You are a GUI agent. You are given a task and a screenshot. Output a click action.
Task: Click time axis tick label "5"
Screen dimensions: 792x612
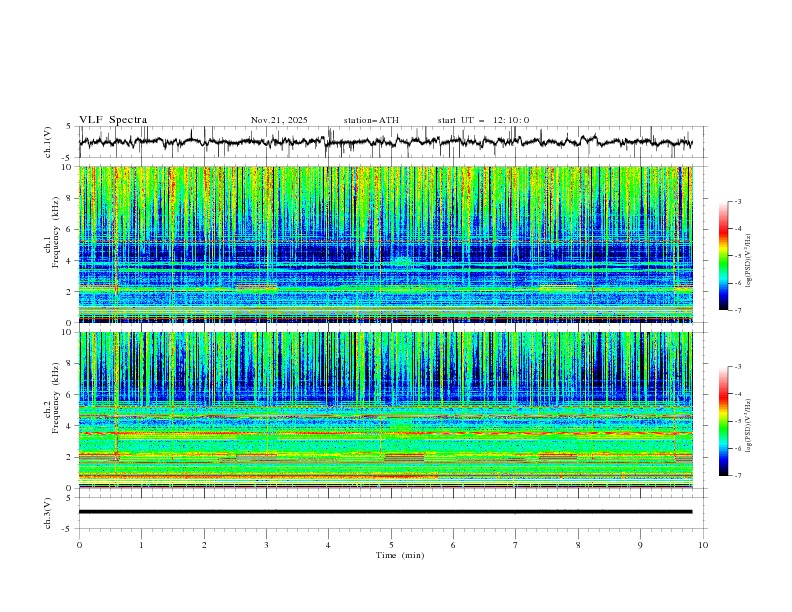point(391,545)
